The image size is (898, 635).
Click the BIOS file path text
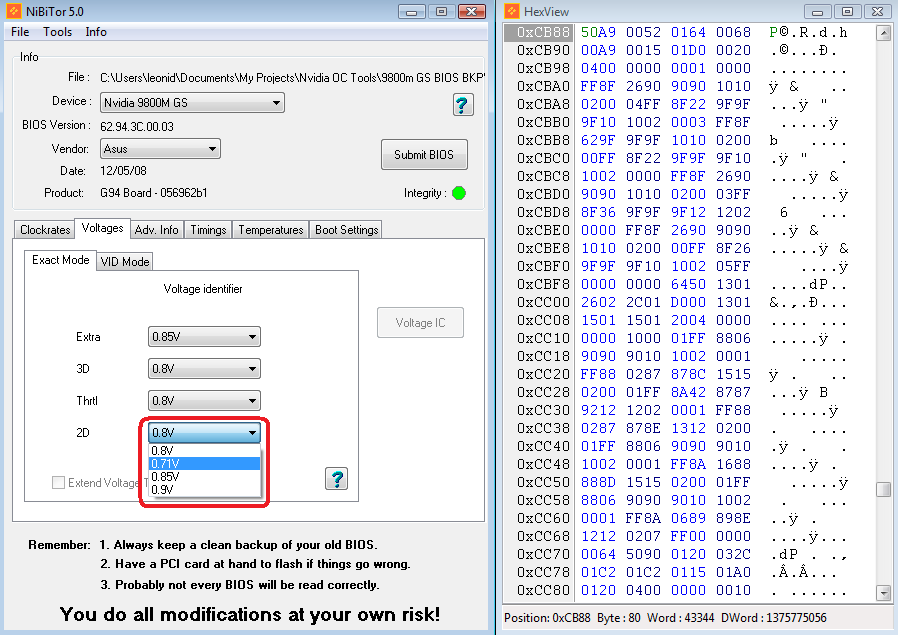(292, 78)
